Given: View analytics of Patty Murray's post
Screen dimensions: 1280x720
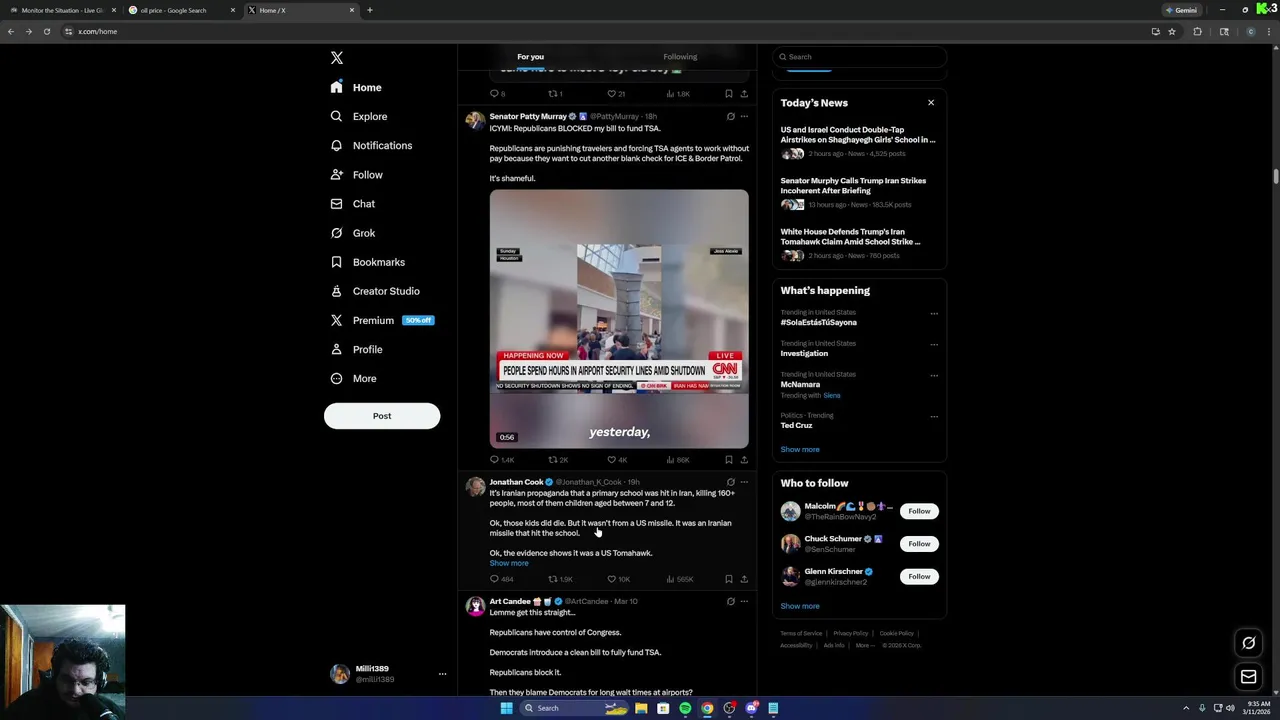Looking at the screenshot, I should (678, 459).
